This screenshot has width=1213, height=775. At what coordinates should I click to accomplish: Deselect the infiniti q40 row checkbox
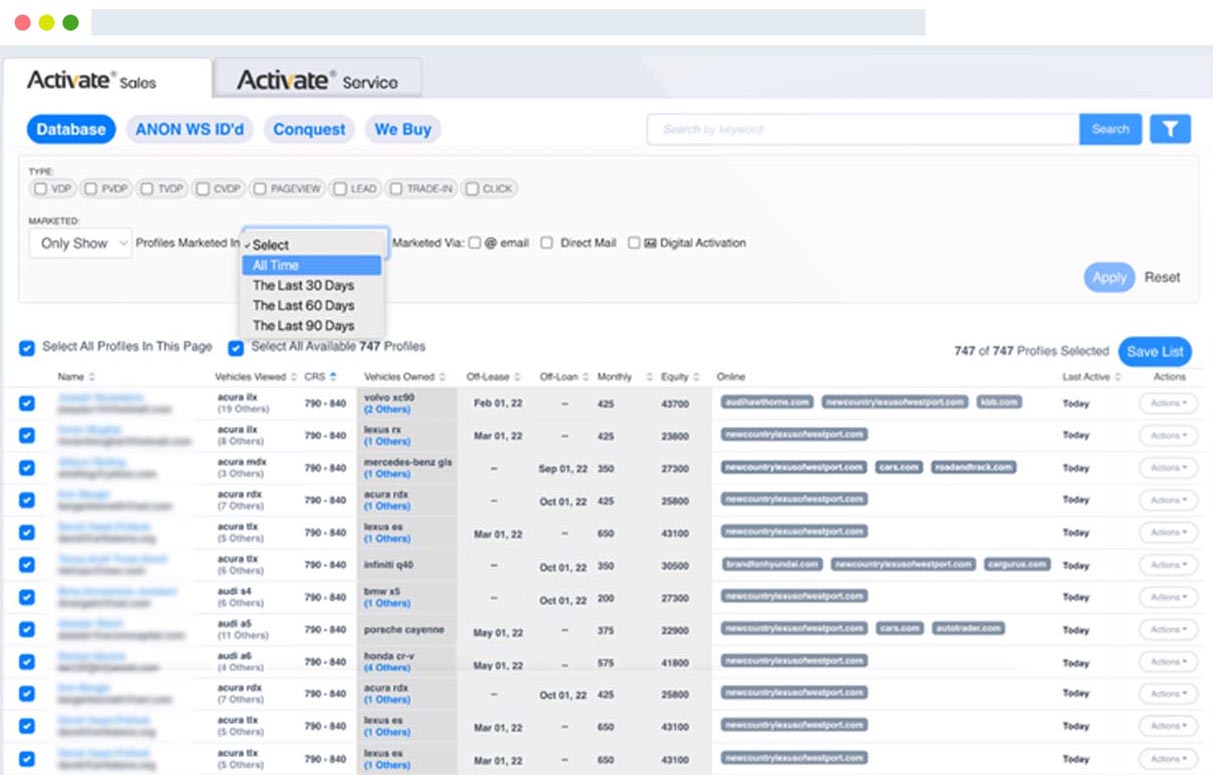click(x=26, y=565)
